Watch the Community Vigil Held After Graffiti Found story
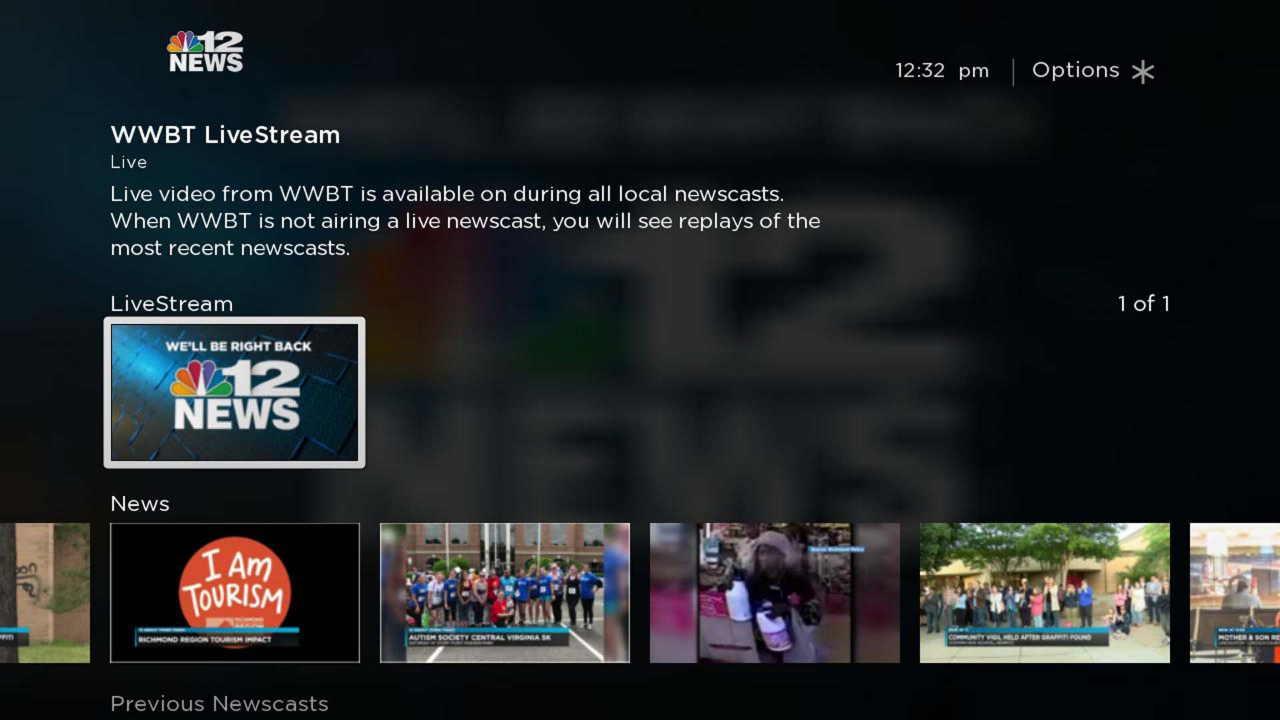Screen dimensions: 1280x720 (x=1044, y=592)
